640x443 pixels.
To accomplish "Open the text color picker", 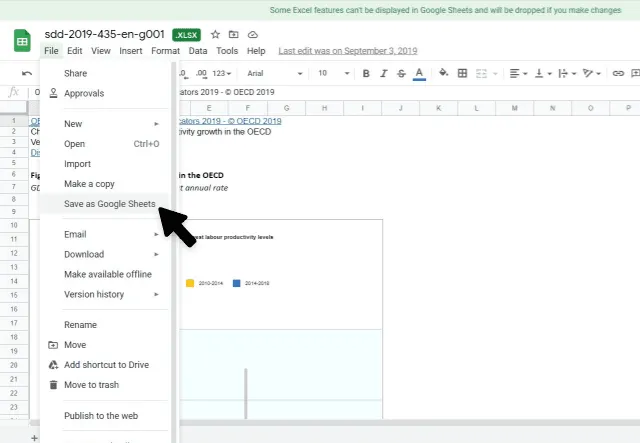I will [419, 74].
